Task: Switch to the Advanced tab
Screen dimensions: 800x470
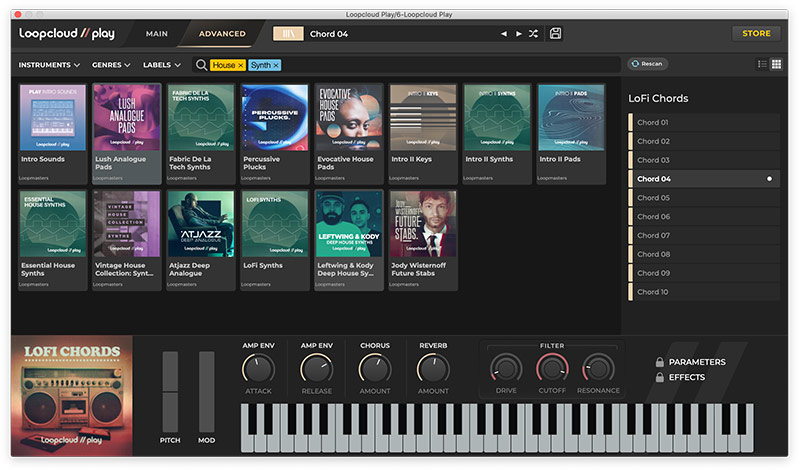Action: pyautogui.click(x=222, y=34)
